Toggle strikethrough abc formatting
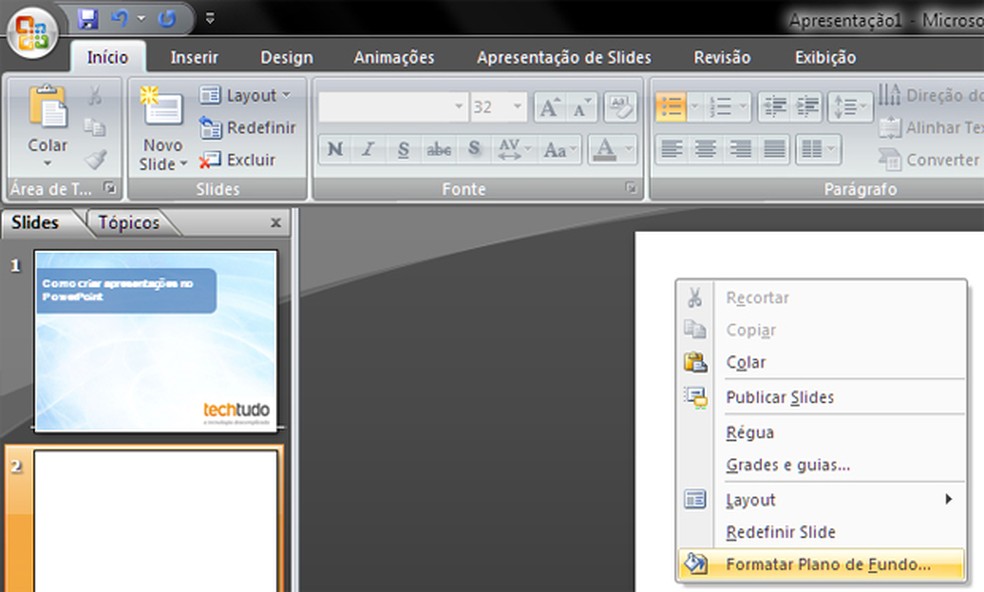The image size is (984, 592). 439,149
